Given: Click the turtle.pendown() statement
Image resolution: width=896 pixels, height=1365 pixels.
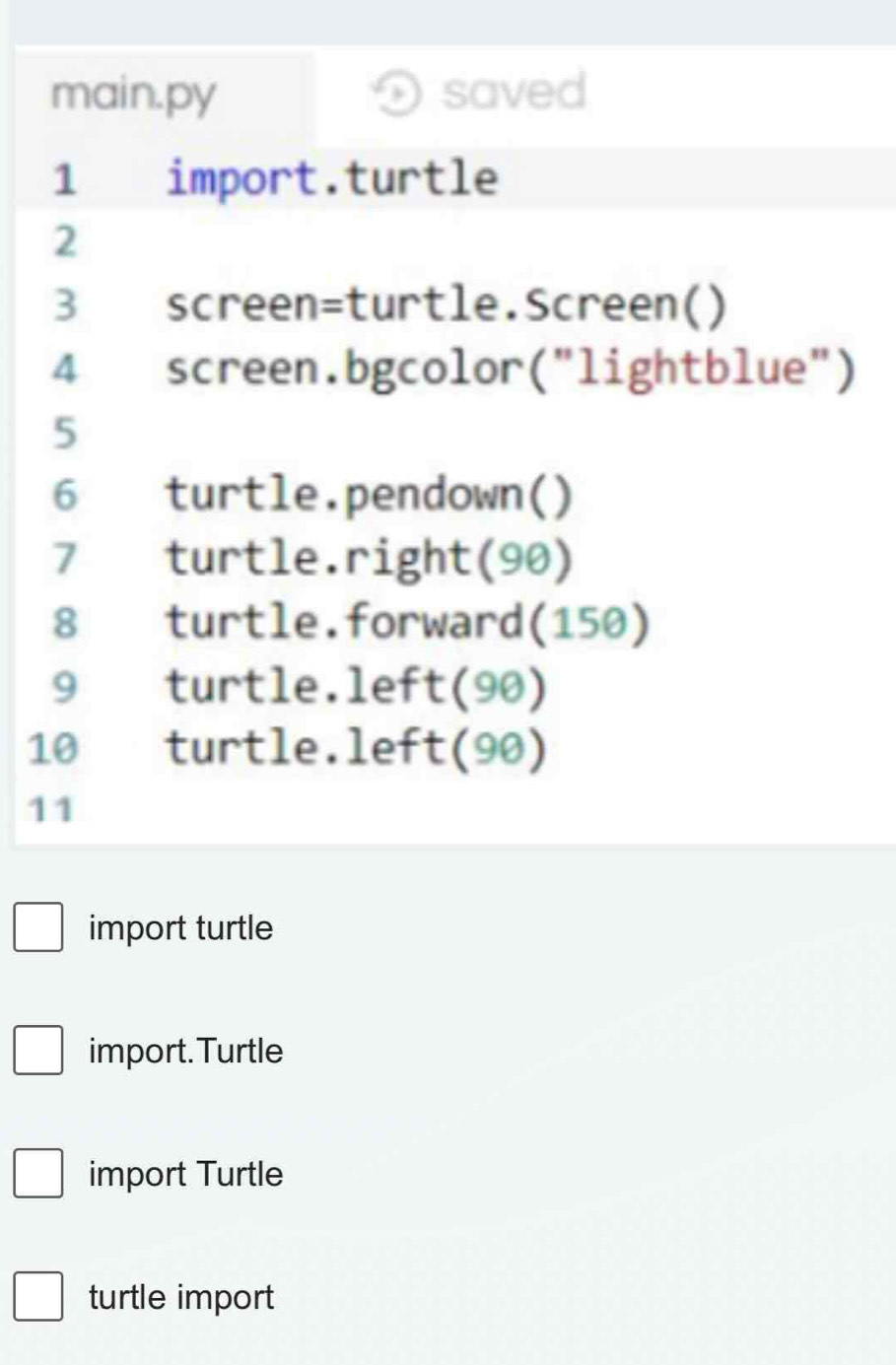Looking at the screenshot, I should tap(370, 495).
